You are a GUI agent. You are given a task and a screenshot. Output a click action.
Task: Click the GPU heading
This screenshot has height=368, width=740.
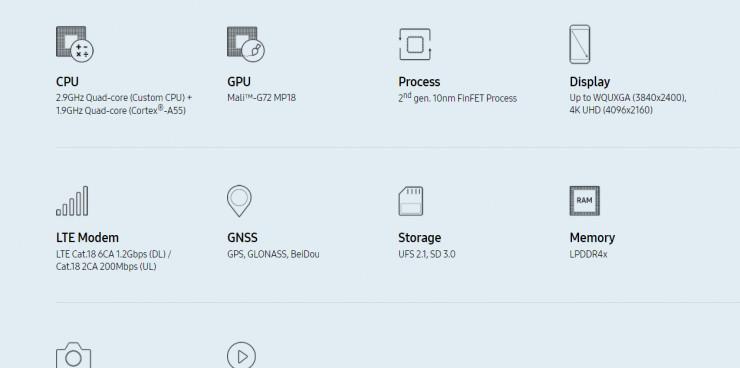[x=239, y=82]
